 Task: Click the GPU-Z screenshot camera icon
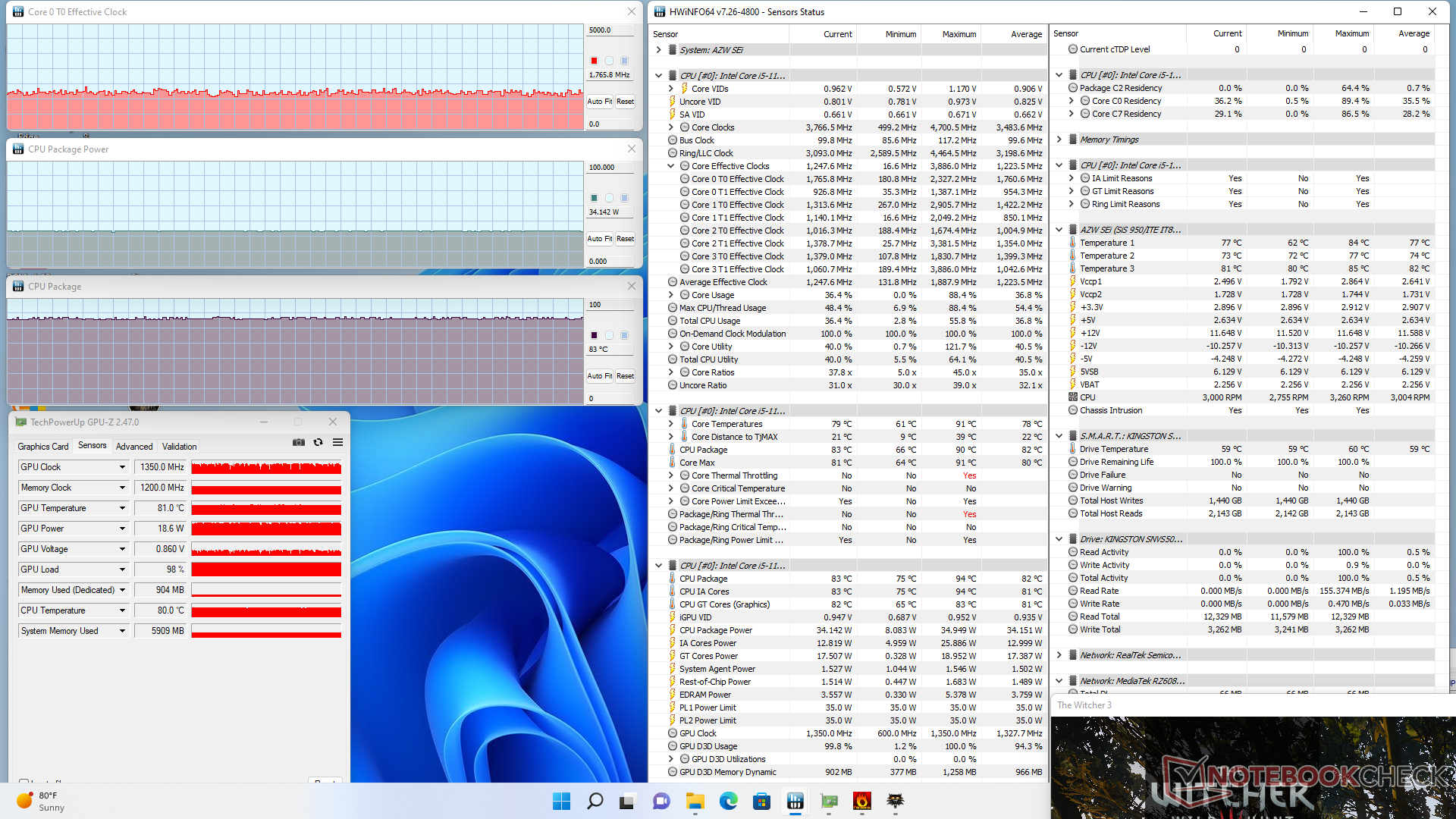coord(299,443)
